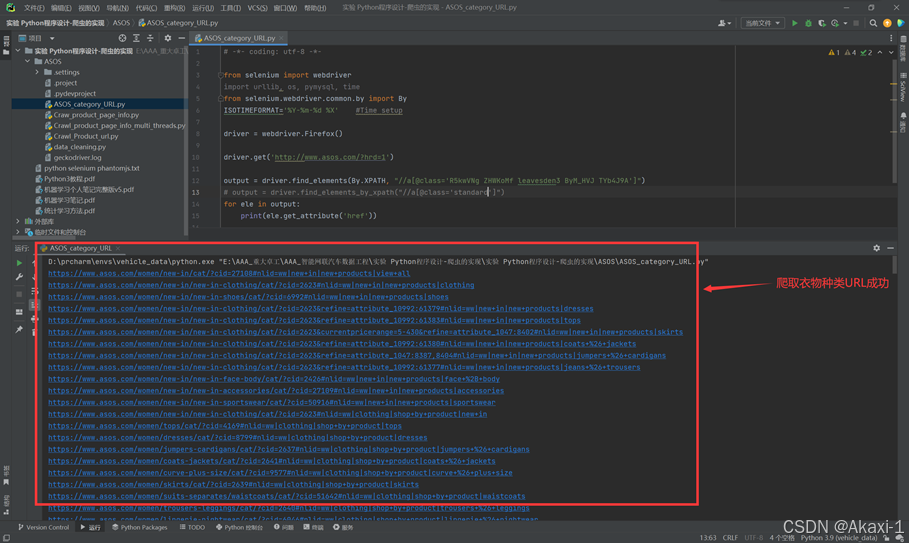The width and height of the screenshot is (909, 543).
Task: Open project panel settings gear
Action: pyautogui.click(x=168, y=38)
